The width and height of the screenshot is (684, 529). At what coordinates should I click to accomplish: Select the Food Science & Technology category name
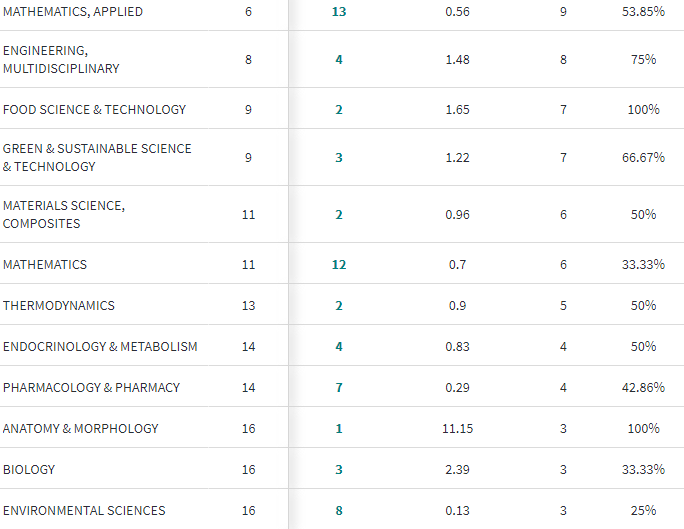pos(94,110)
